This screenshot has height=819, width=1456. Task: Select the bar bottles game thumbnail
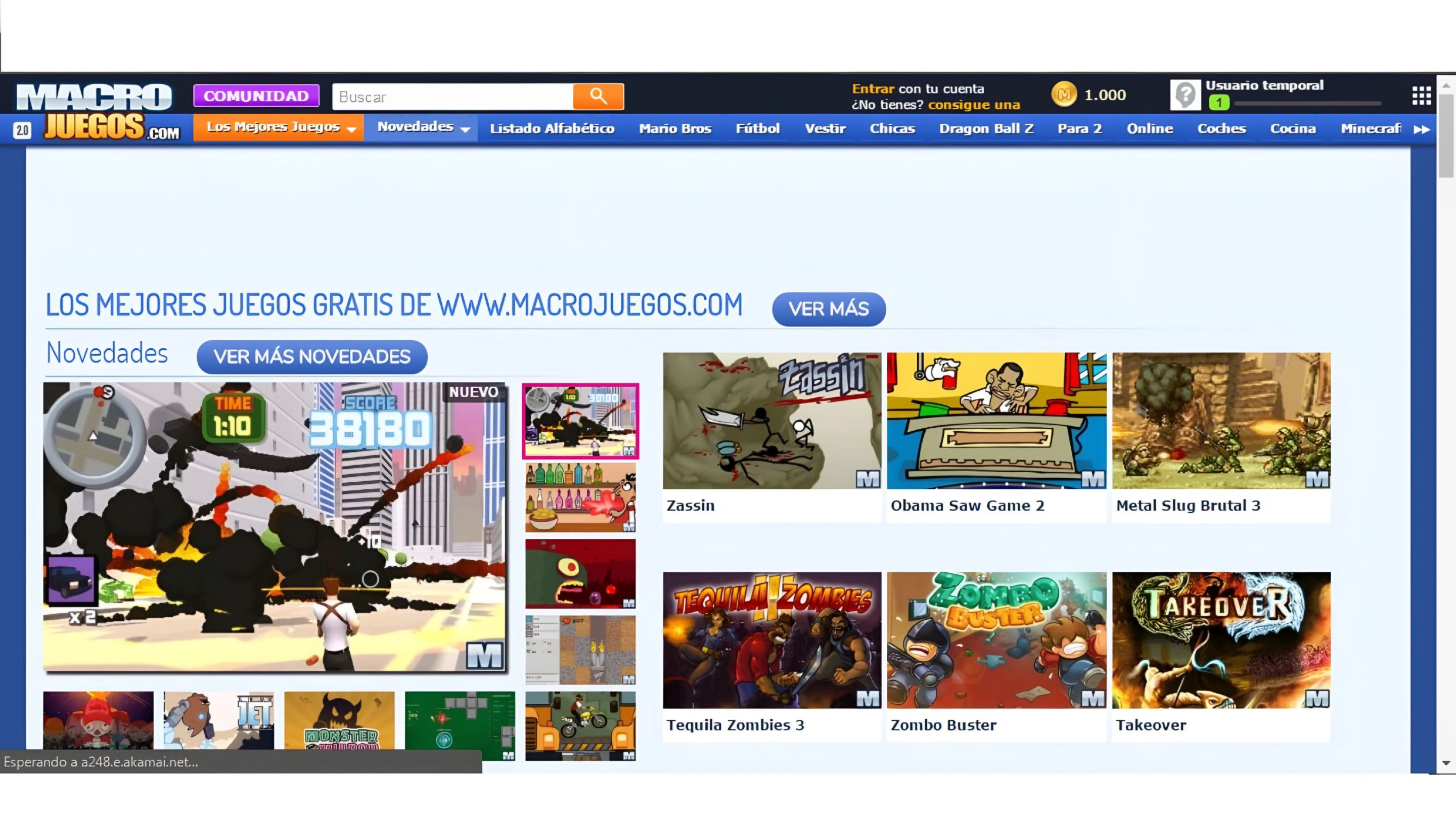pos(580,497)
